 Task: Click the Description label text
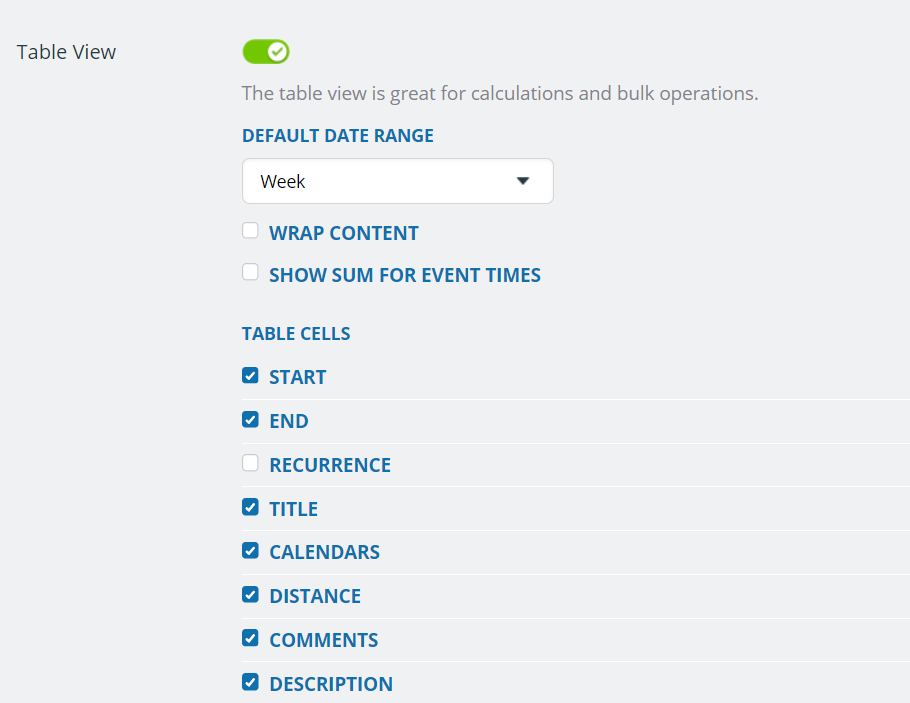tap(331, 684)
